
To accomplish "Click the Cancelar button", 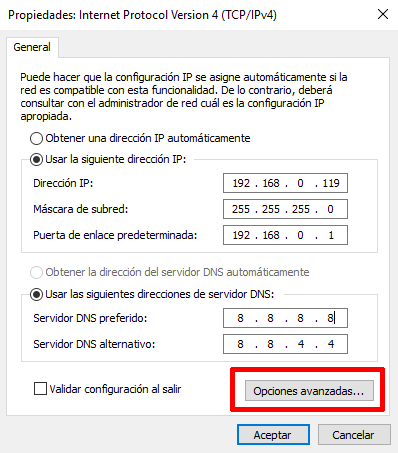I will [x=354, y=435].
